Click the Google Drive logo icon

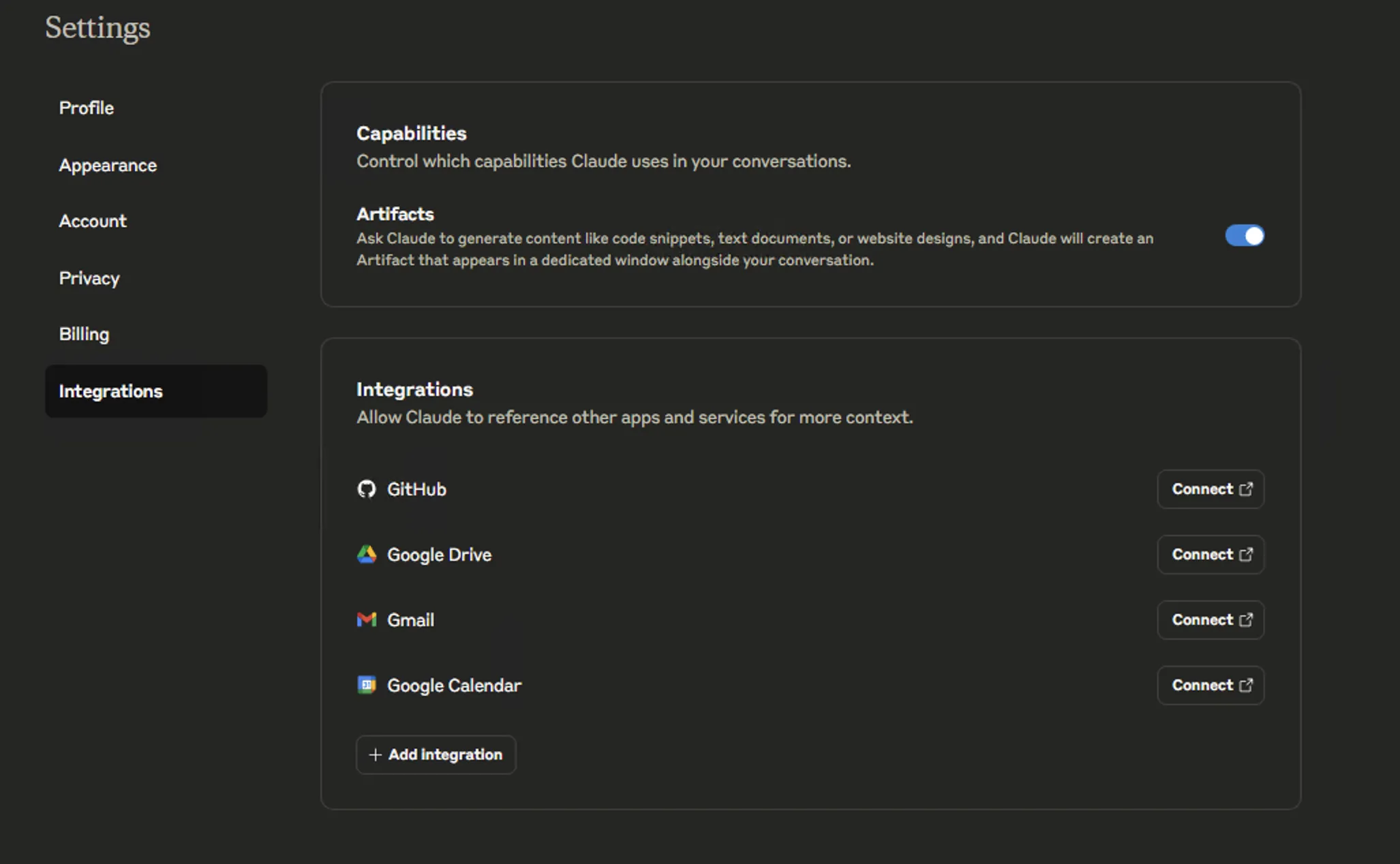[x=367, y=555]
